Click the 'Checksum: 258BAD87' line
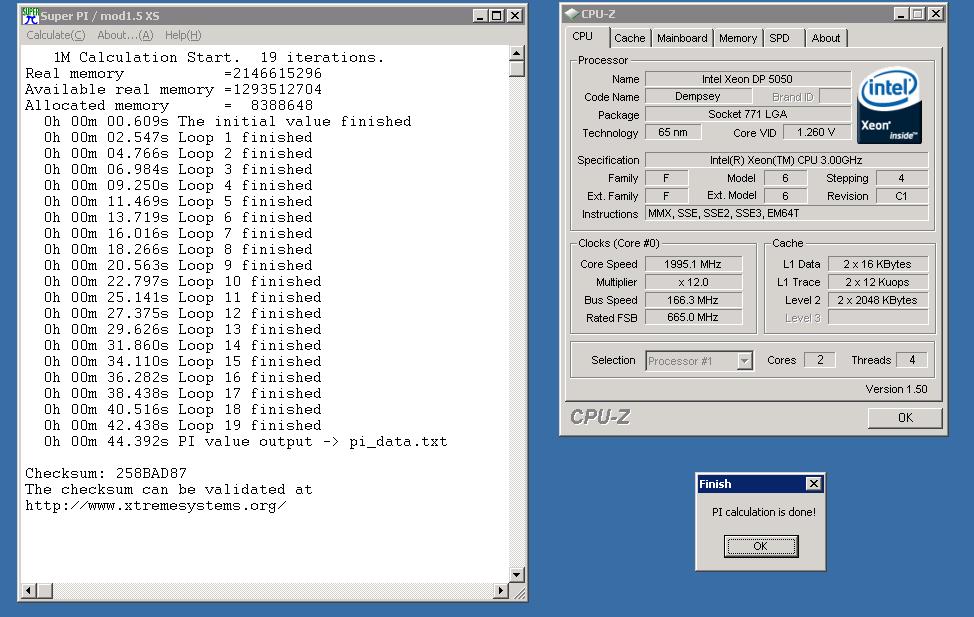Screen dimensions: 974x617 pos(106,473)
